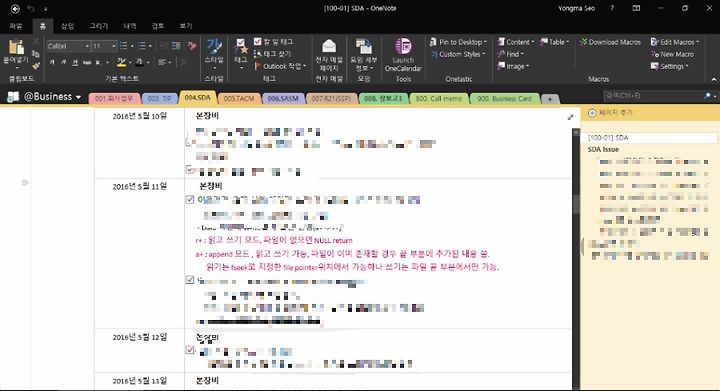Click the Tag icon with star
This screenshot has height=391, width=720.
(241, 47)
